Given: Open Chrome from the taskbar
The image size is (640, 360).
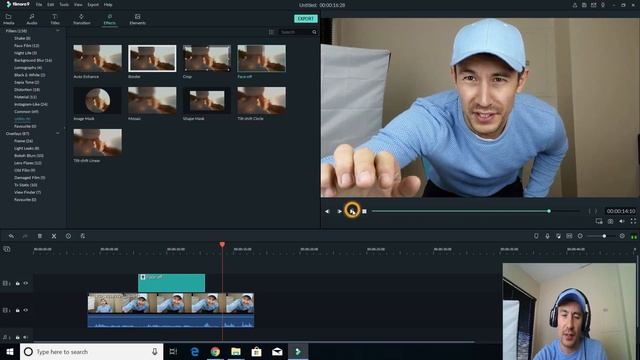Looking at the screenshot, I should [215, 351].
